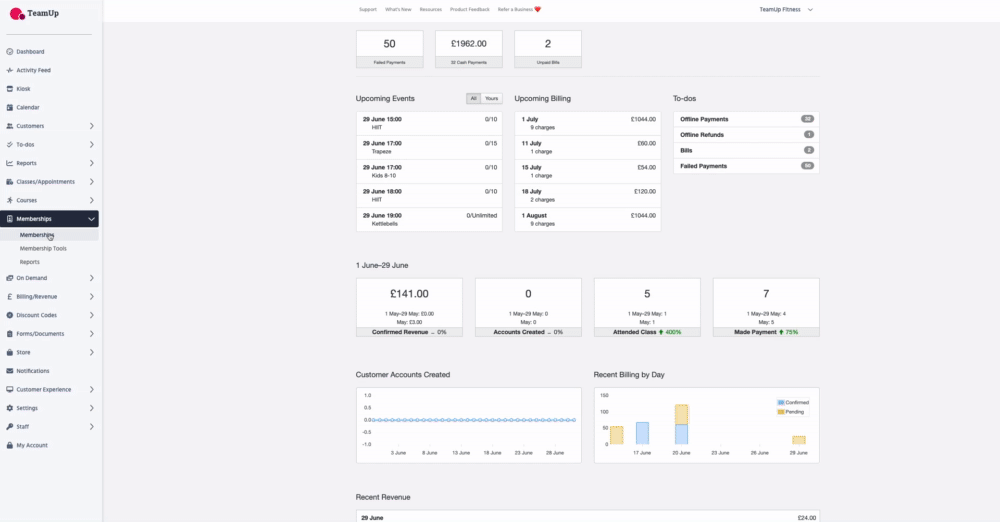This screenshot has height=522, width=1000.
Task: Open the Failed Payments to-do link
Action: tap(704, 166)
